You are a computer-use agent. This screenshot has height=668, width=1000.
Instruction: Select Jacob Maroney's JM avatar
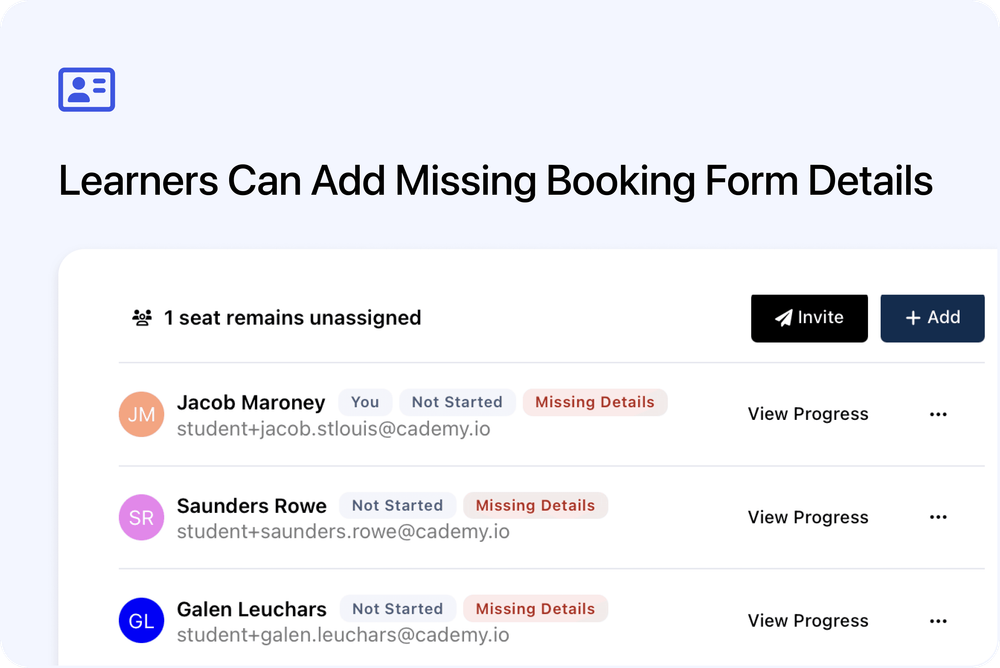tap(141, 414)
